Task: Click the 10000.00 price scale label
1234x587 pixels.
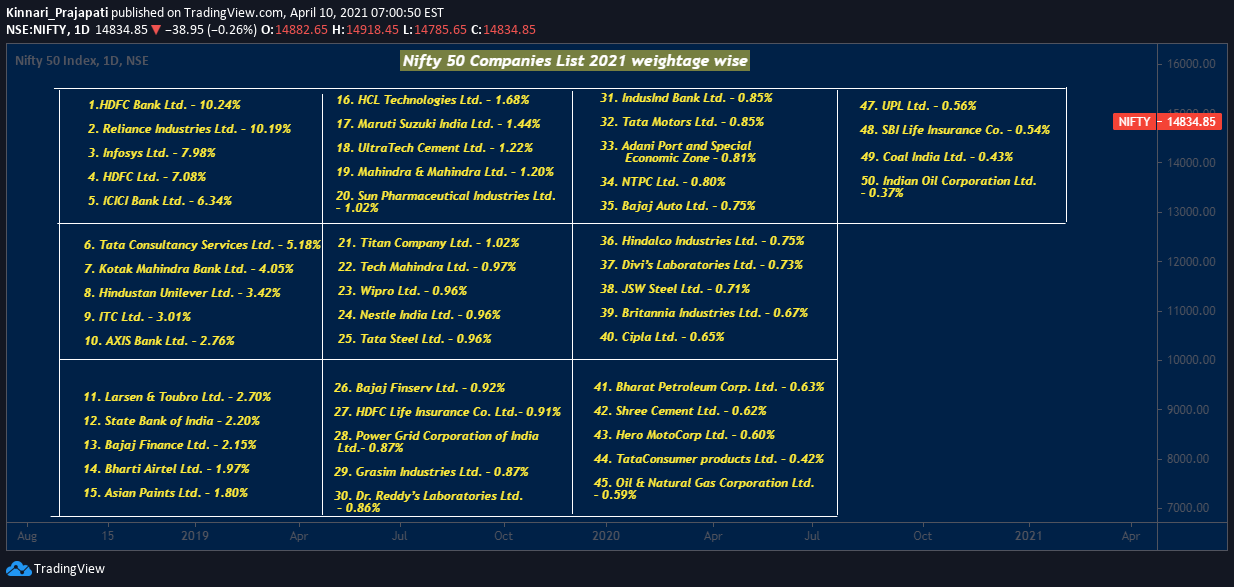Action: pos(1192,360)
